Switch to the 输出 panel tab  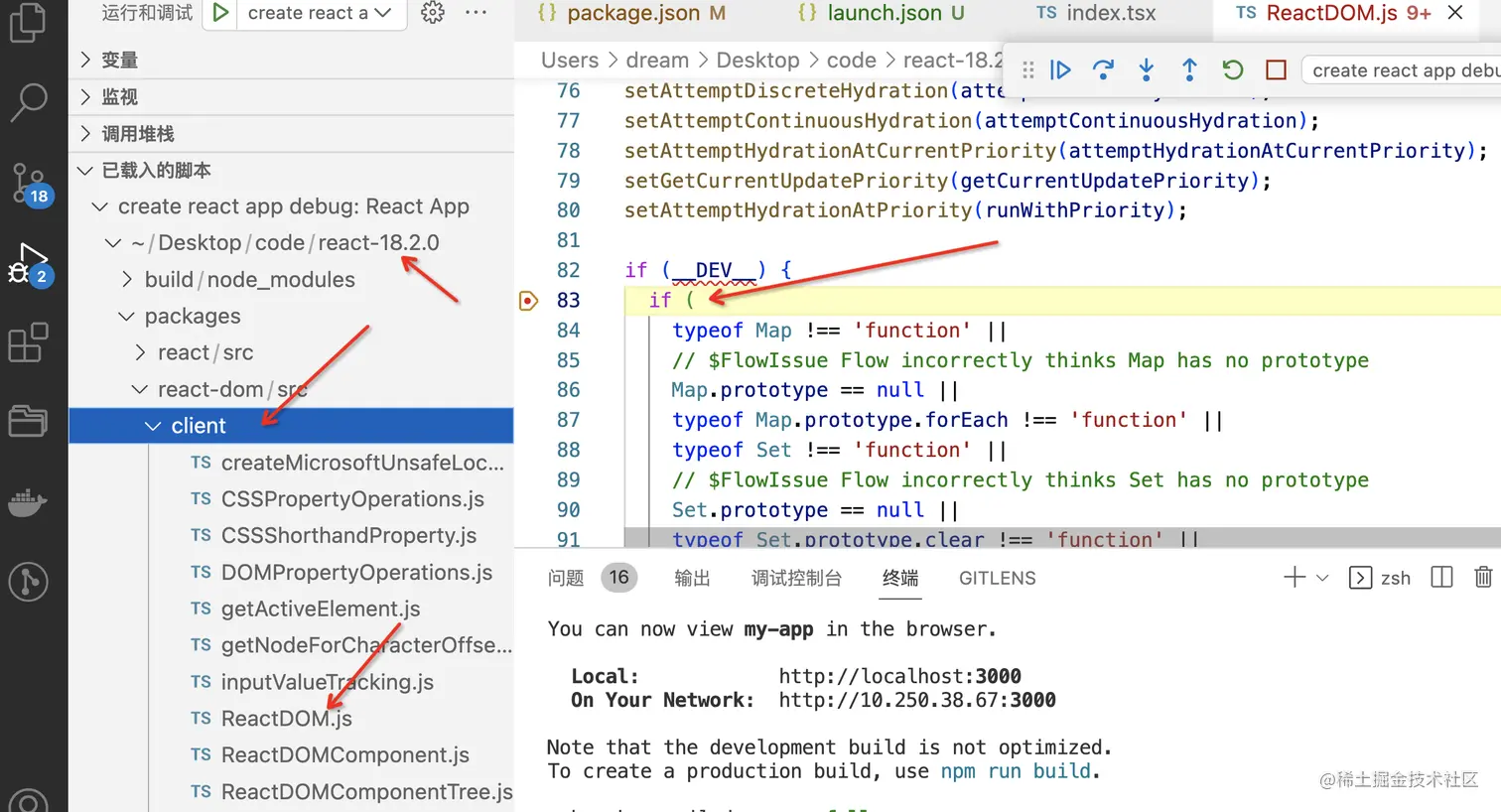point(692,578)
